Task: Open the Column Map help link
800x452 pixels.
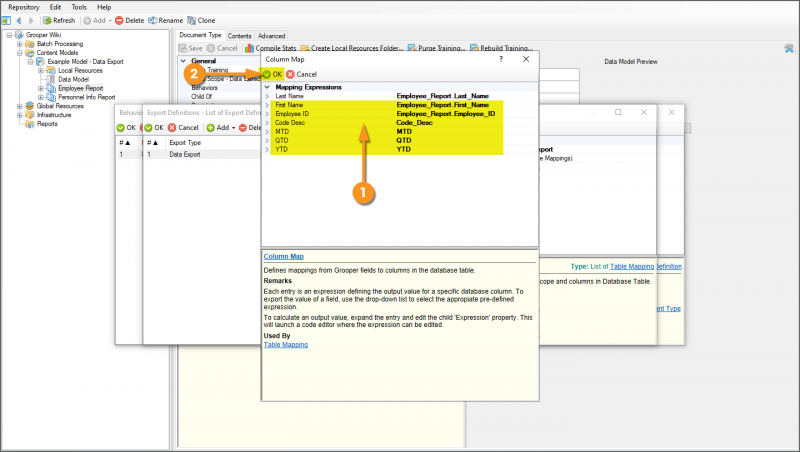Action: click(284, 257)
